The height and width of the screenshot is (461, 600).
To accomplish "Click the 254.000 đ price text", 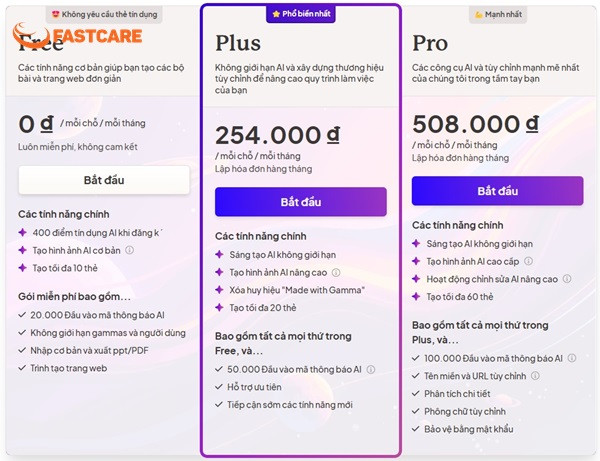I will 277,135.
